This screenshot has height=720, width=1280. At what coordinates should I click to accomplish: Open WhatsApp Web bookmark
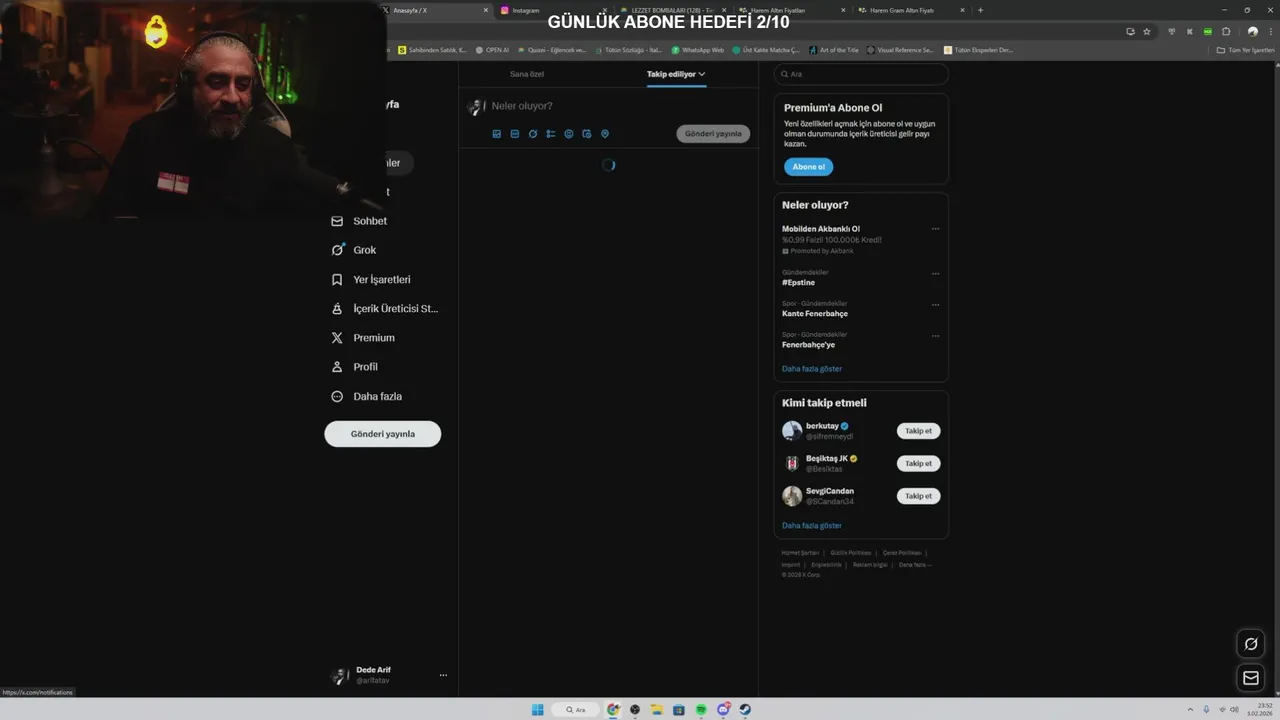pos(698,50)
